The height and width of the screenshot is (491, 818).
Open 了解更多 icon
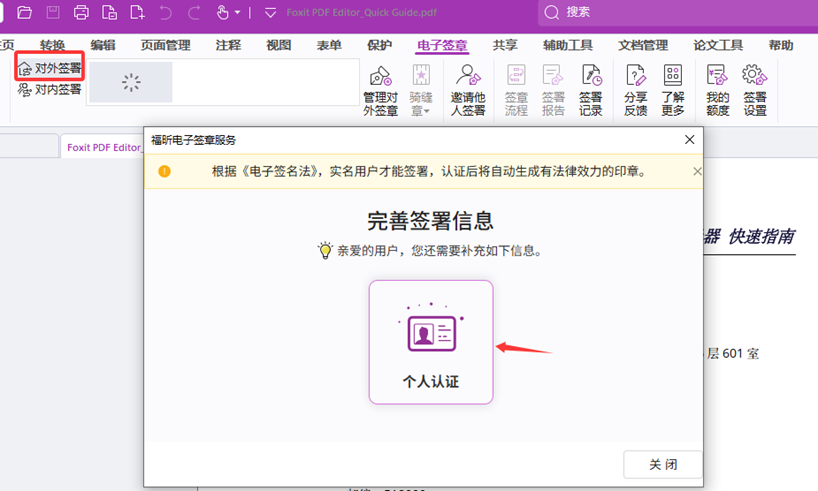673,90
